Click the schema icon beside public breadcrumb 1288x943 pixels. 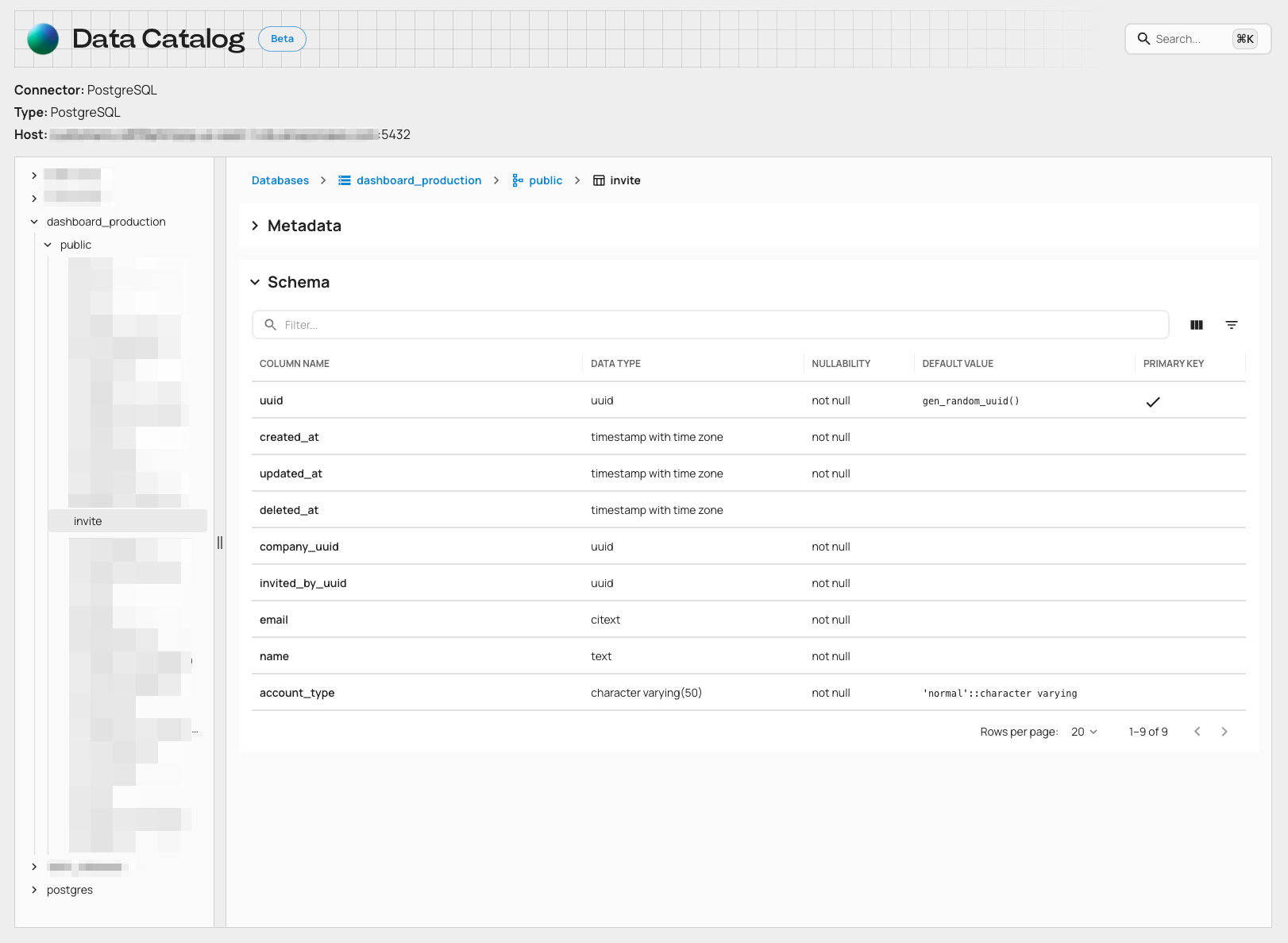518,180
